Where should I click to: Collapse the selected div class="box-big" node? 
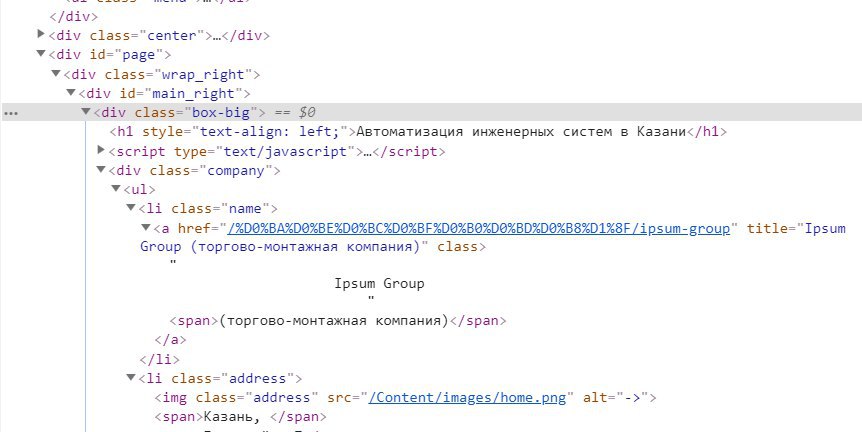[85, 112]
